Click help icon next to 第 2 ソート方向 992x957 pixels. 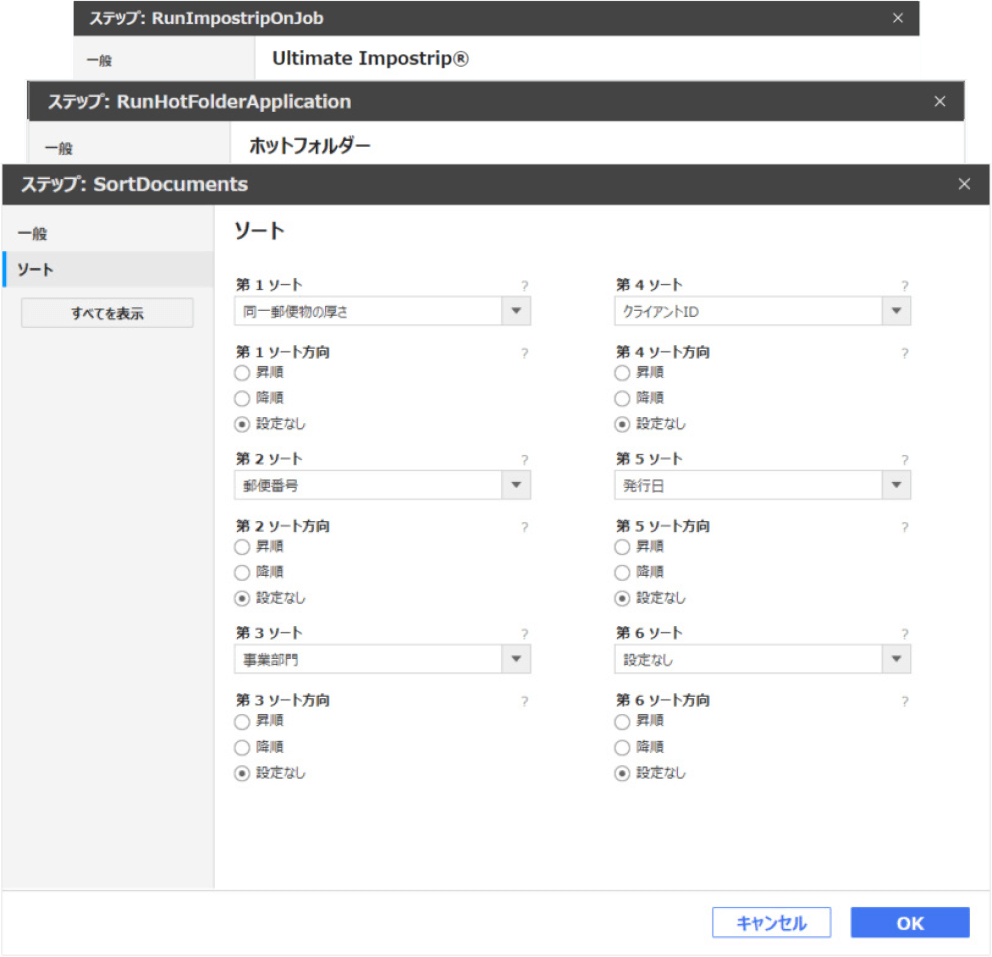click(524, 527)
